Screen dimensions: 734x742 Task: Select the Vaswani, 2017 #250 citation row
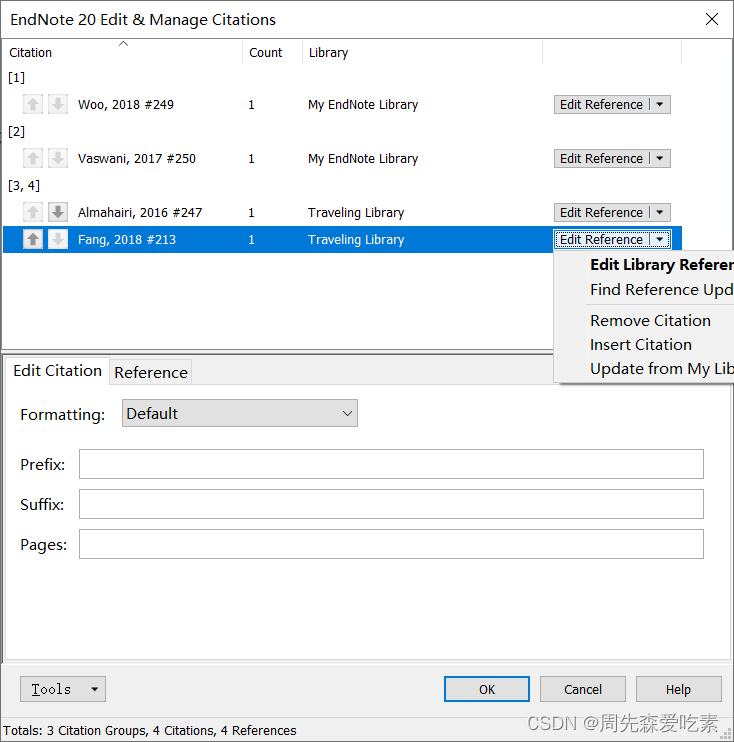click(342, 159)
